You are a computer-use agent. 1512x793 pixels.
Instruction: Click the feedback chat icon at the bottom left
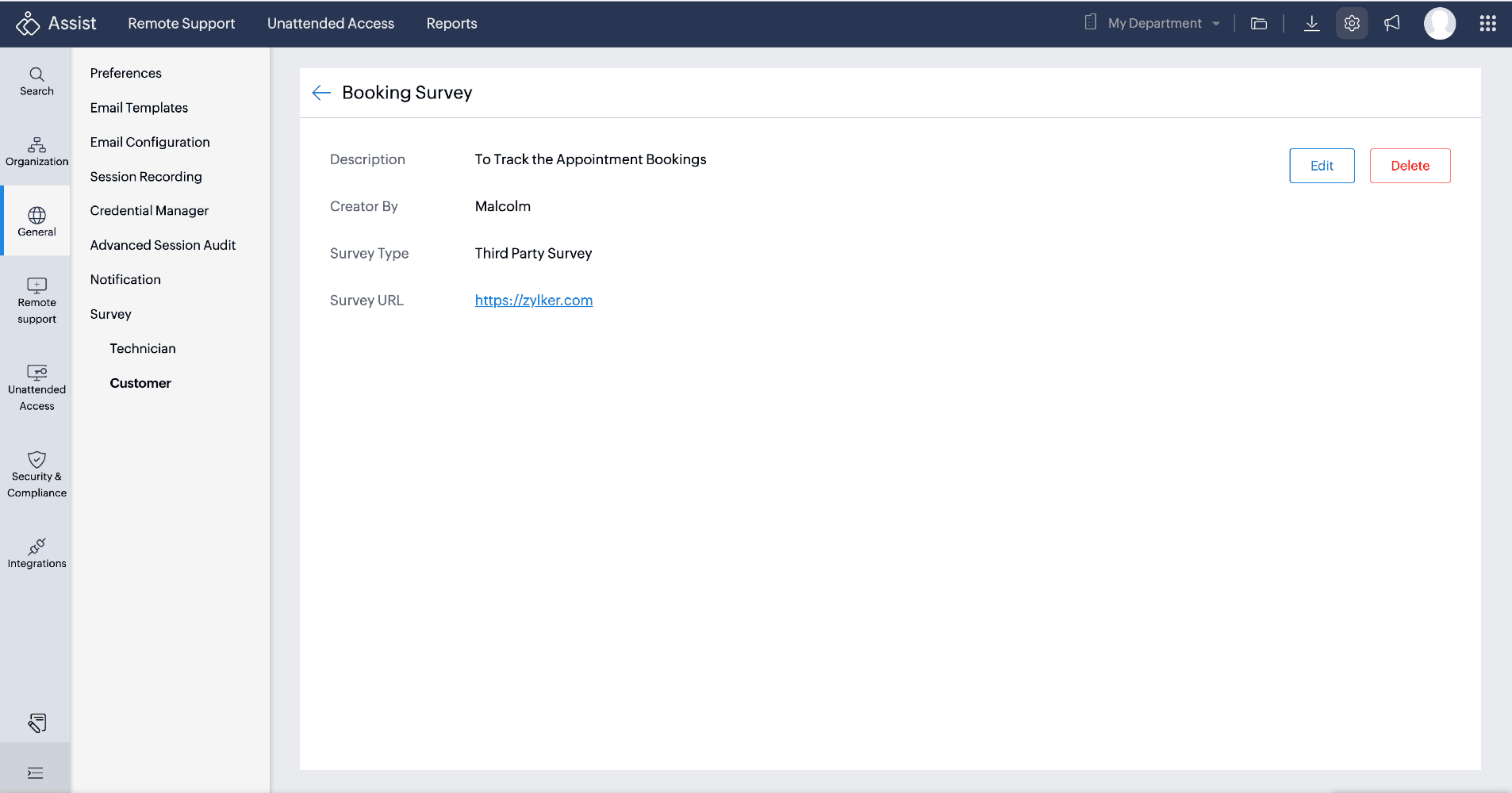tap(36, 722)
